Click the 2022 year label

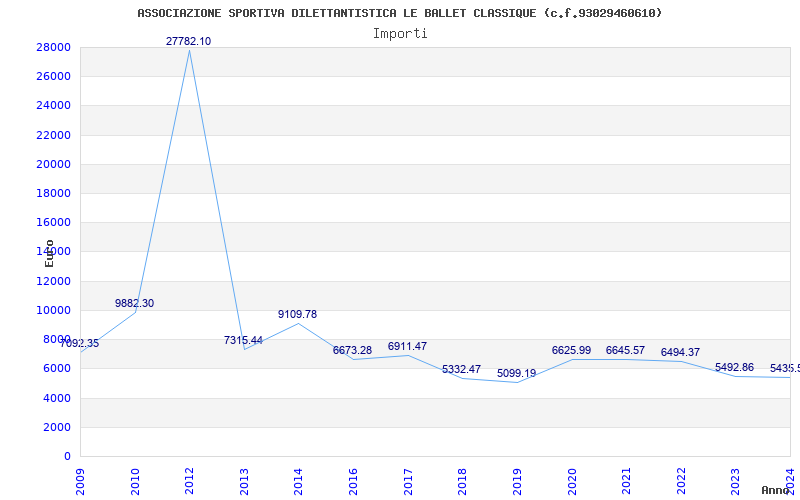click(x=681, y=482)
